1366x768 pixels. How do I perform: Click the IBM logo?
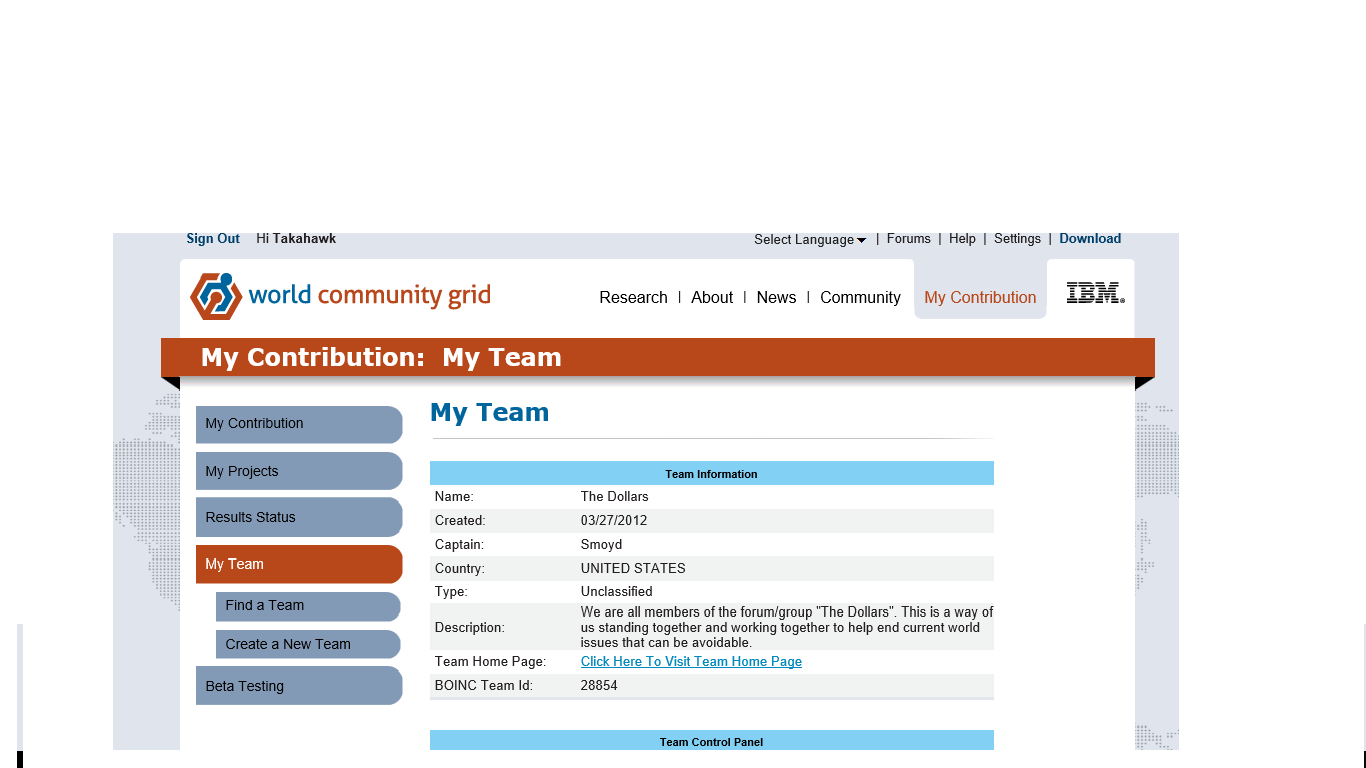pos(1095,293)
